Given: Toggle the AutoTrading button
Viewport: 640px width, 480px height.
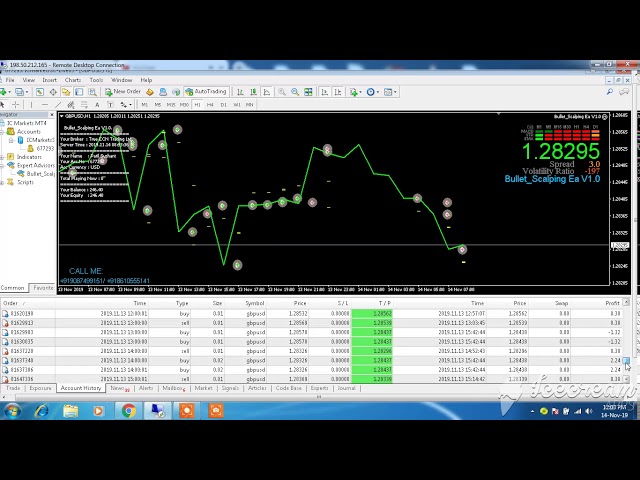Looking at the screenshot, I should (x=206, y=91).
